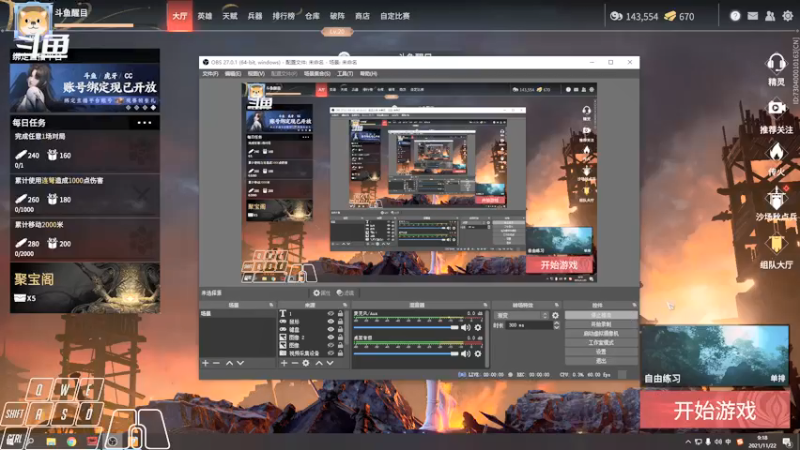This screenshot has width=800, height=450.
Task: Switch to 英雄 tab in game
Action: [205, 16]
